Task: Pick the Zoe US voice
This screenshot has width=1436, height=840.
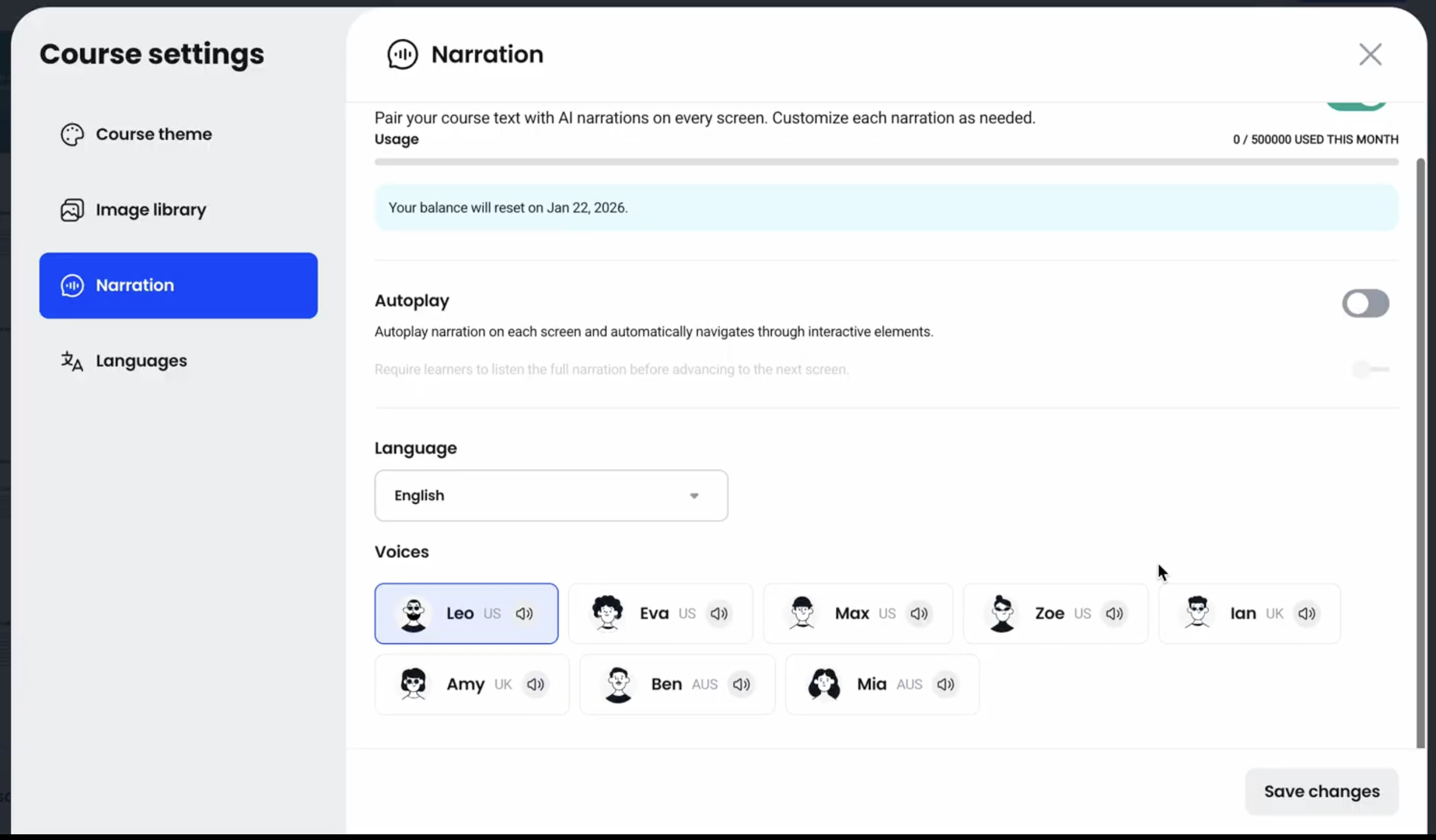Action: tap(1055, 613)
